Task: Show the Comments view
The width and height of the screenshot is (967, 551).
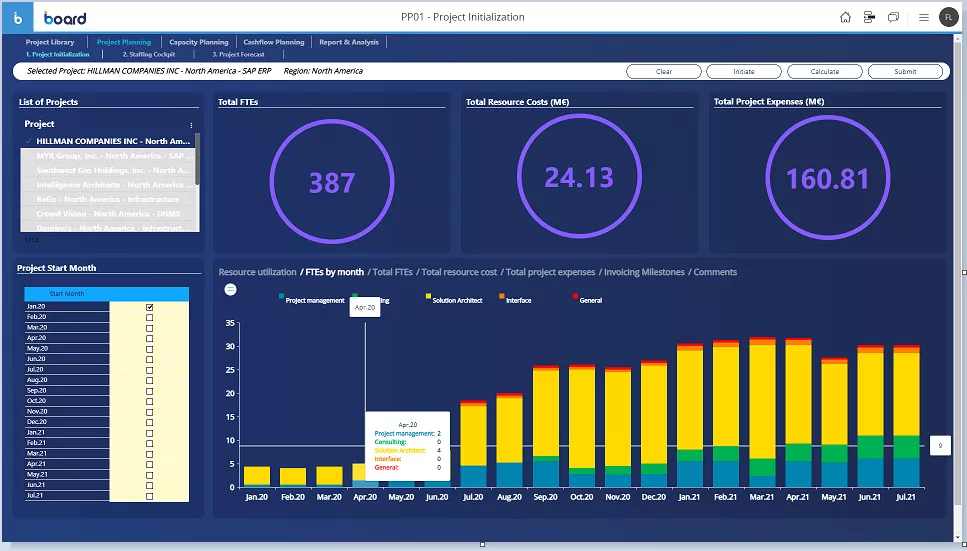Action: point(715,272)
